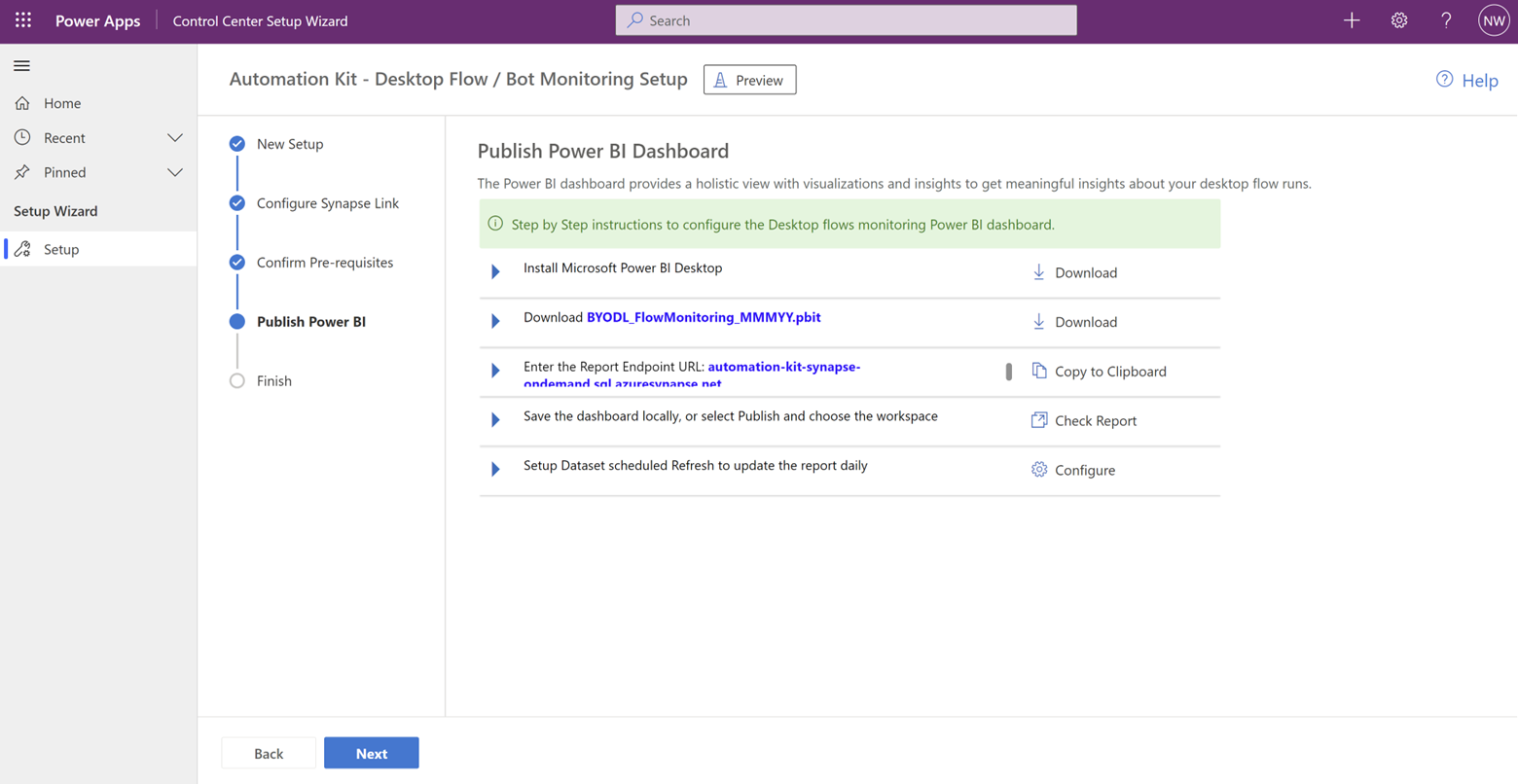
Task: Click the Power Apps brand text
Action: [97, 20]
